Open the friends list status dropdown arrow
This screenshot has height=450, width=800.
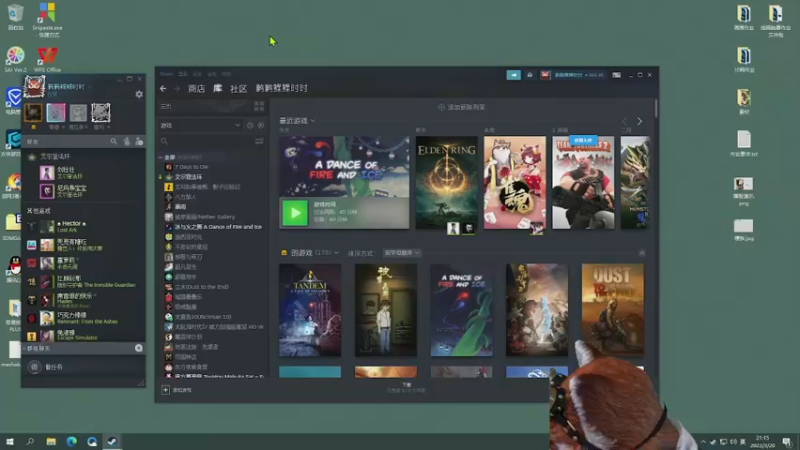(90, 87)
